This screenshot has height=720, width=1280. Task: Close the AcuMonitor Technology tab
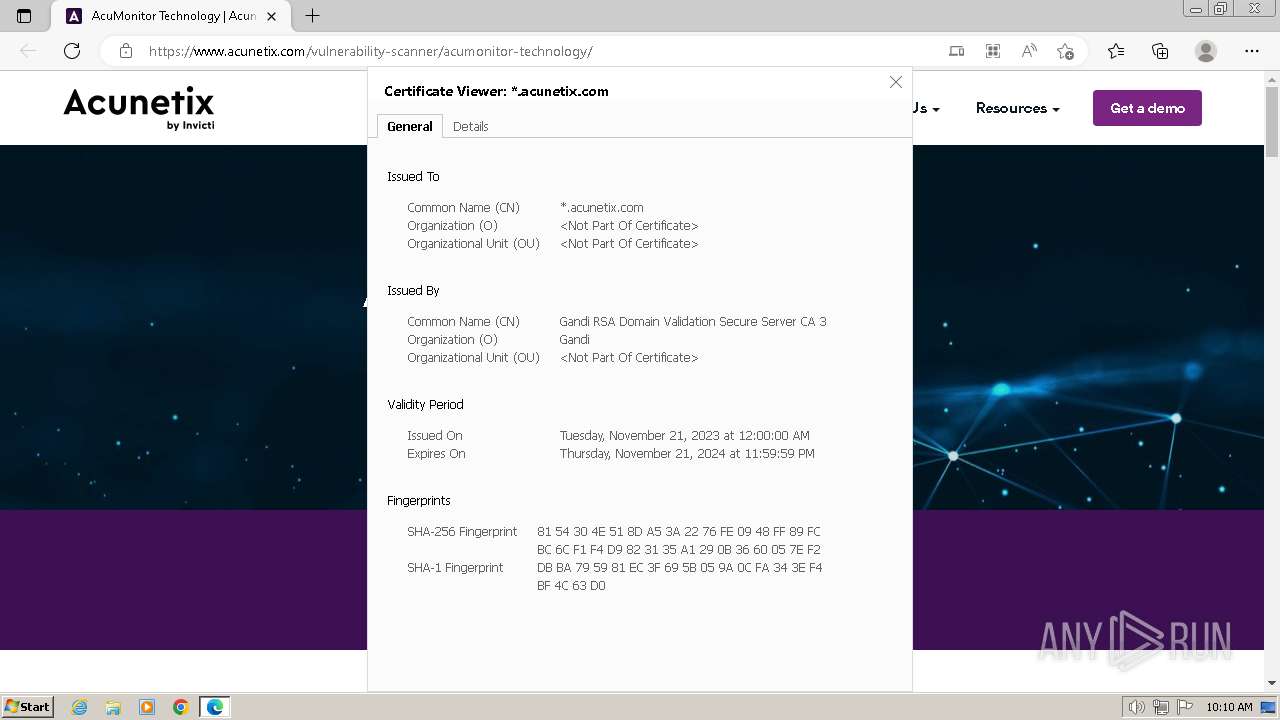271,16
